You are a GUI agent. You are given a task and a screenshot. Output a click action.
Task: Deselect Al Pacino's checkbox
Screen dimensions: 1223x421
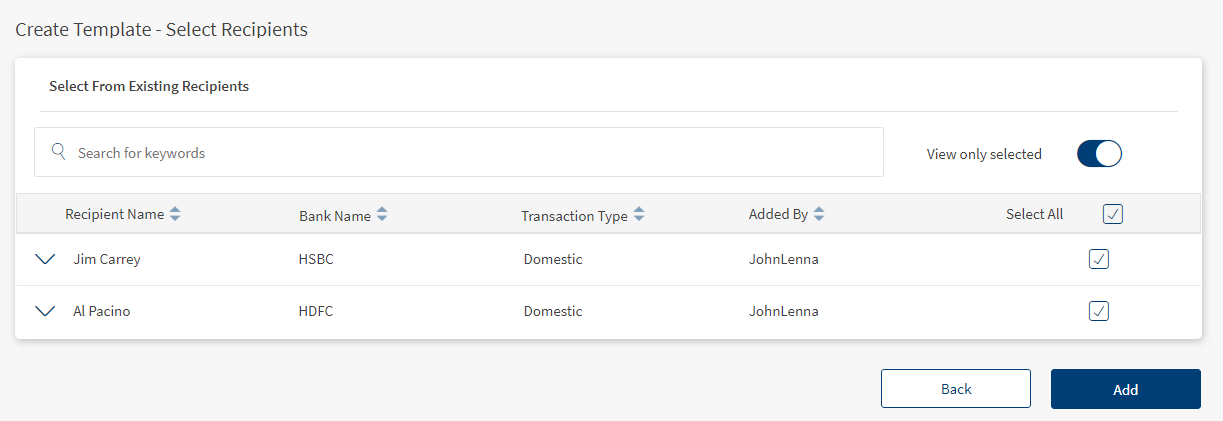point(1098,311)
